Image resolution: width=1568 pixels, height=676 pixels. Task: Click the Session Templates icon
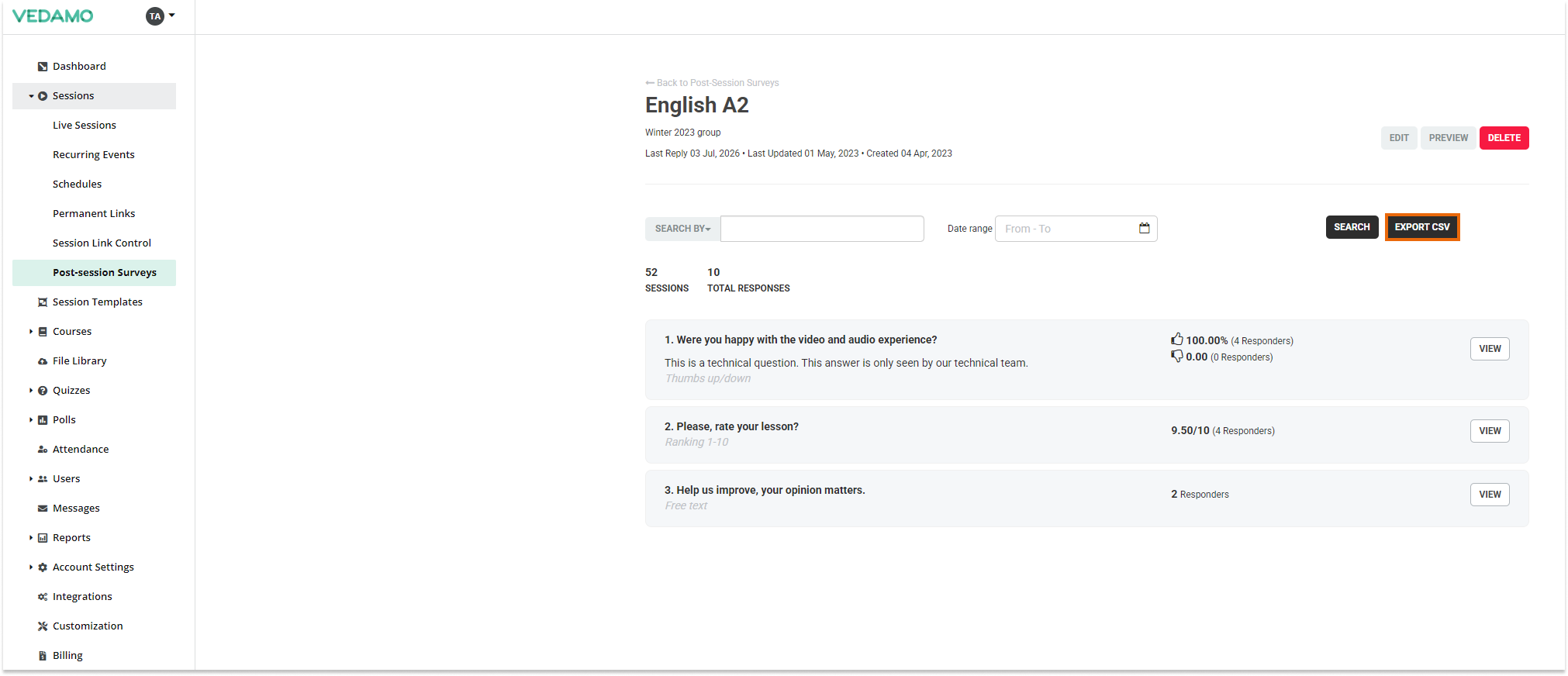click(x=43, y=302)
